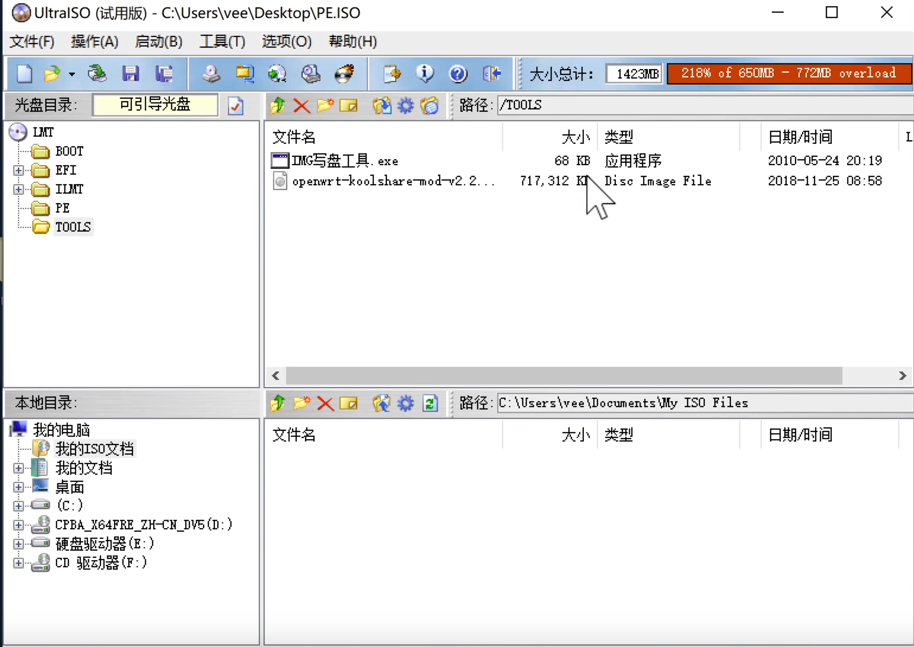The width and height of the screenshot is (914, 647).
Task: Click the last folder-view icon in image toolbar
Action: [x=430, y=106]
